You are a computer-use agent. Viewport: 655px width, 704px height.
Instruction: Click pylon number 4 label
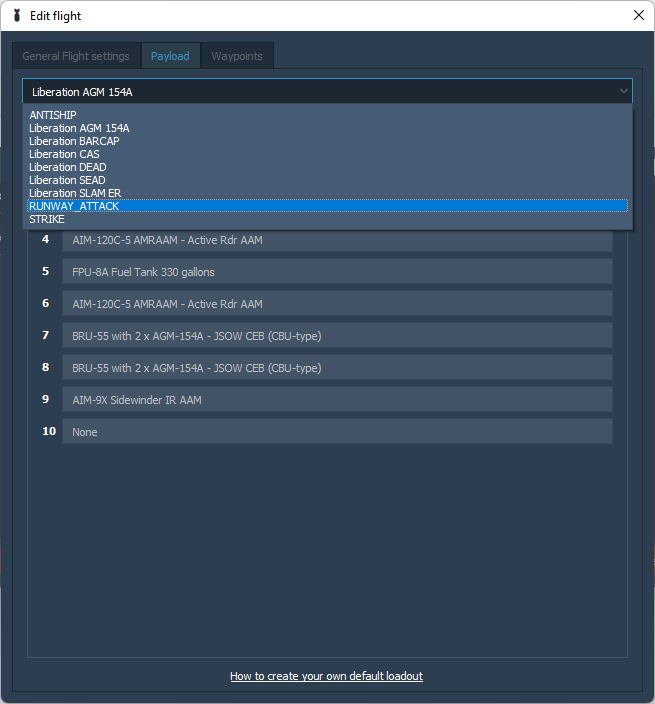45,239
